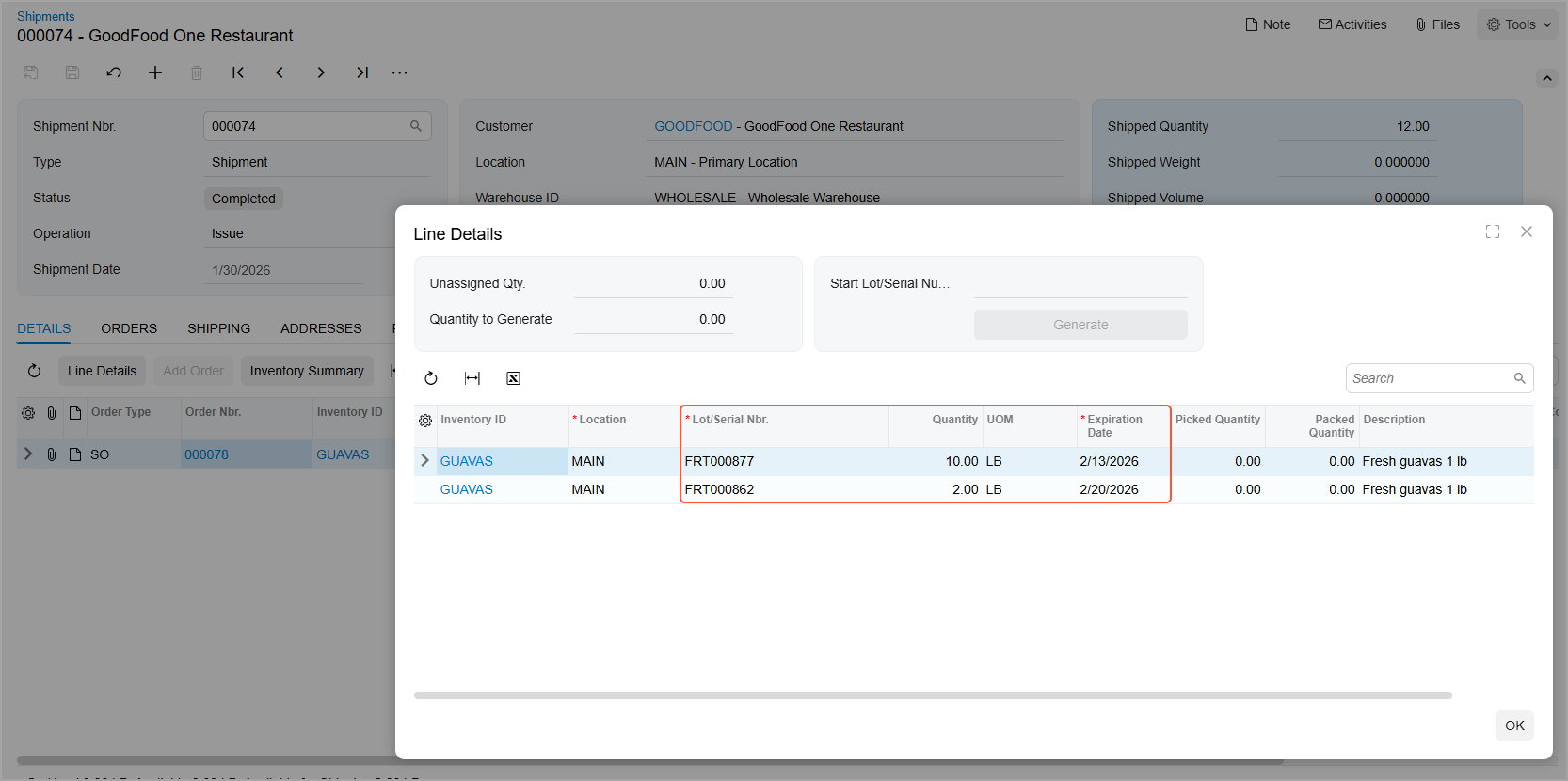The width and height of the screenshot is (1568, 781).
Task: Open Line Details column configurator gear
Action: (x=425, y=421)
